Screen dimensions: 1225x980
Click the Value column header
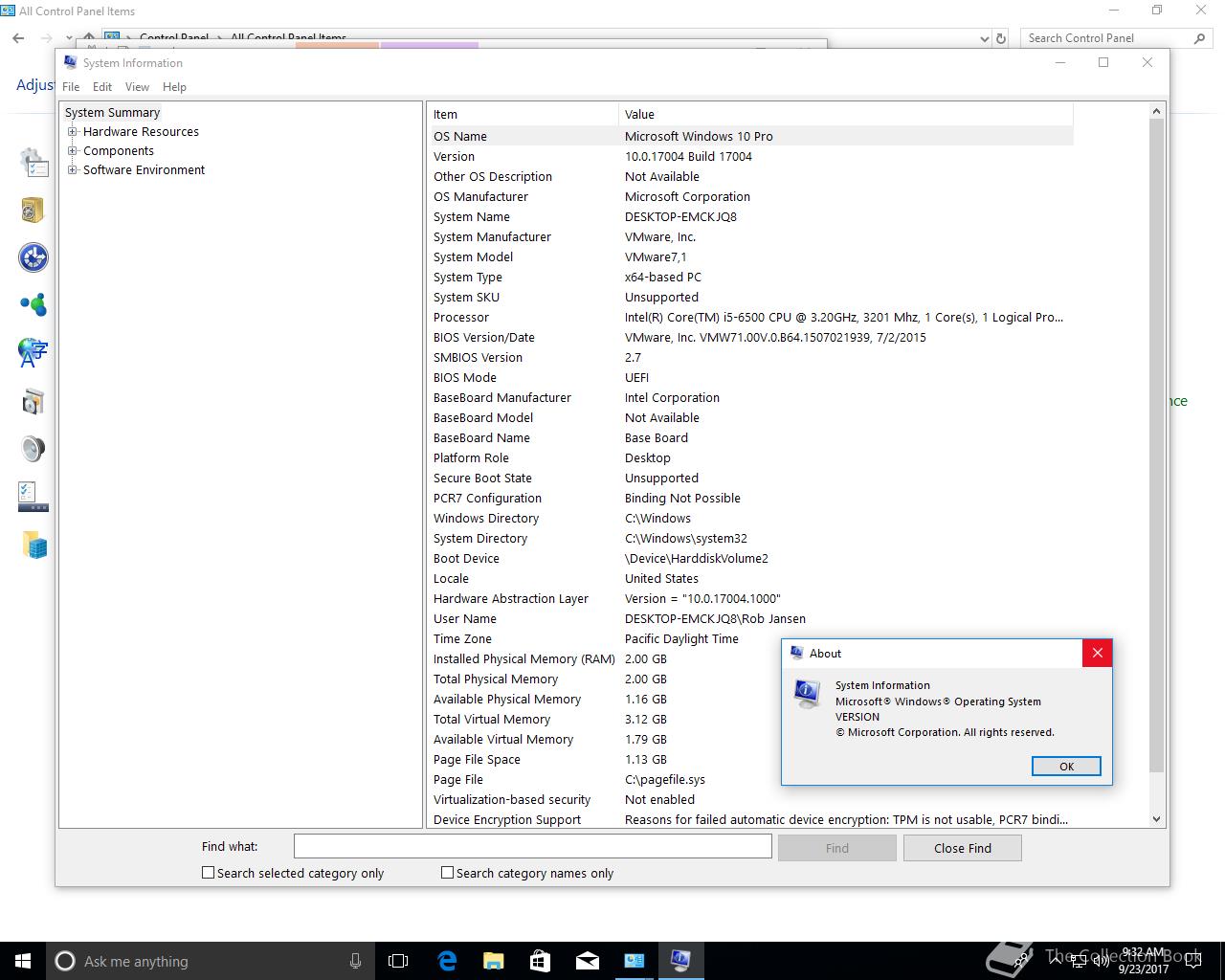[x=846, y=114]
